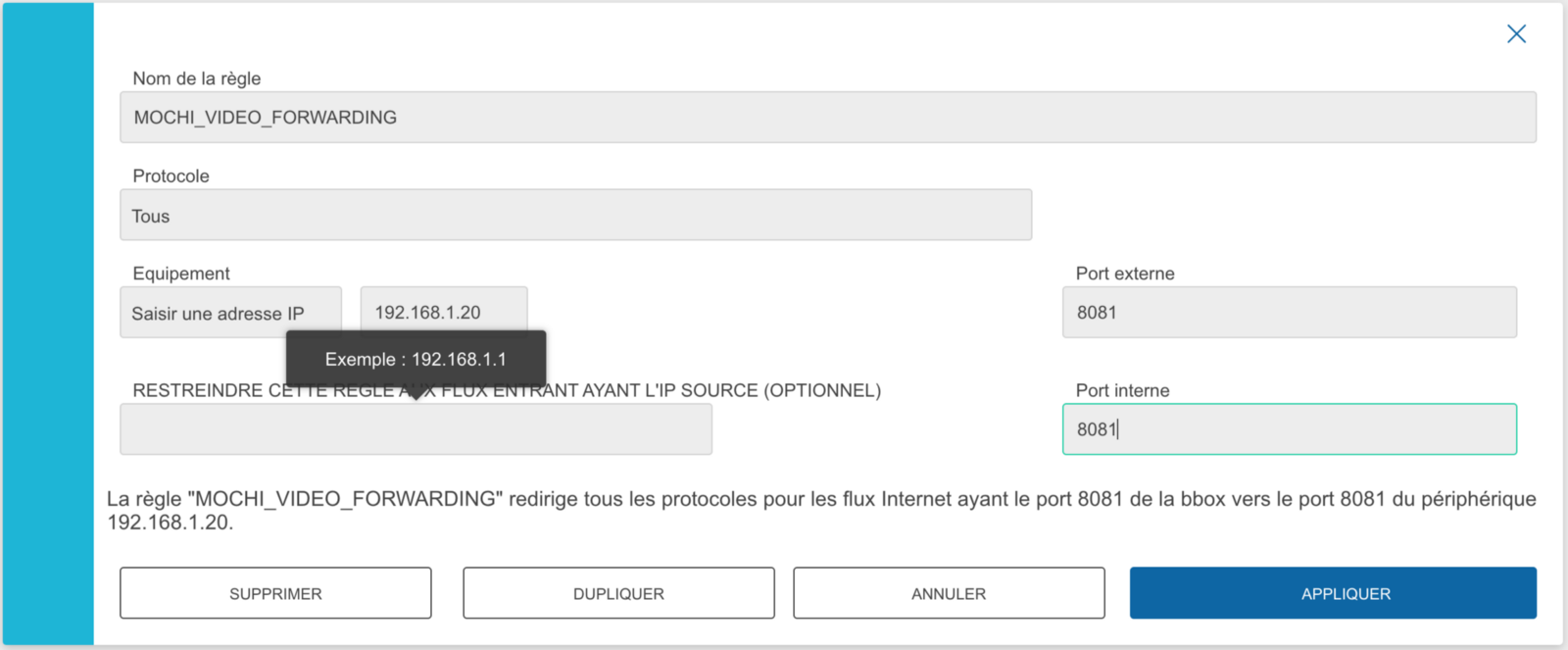
Task: Close the rule editing dialog
Action: click(x=1516, y=34)
